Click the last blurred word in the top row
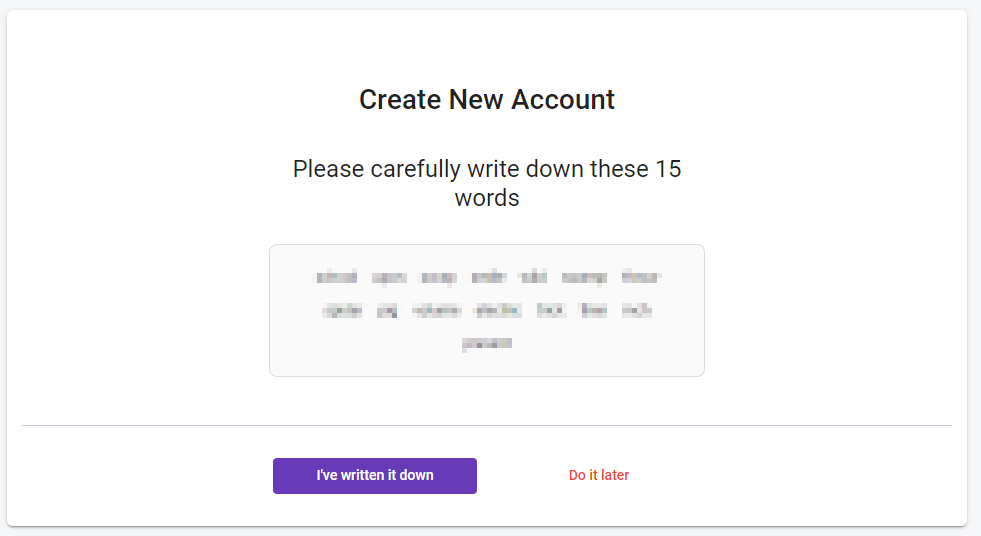The height and width of the screenshot is (536, 981). pos(640,277)
